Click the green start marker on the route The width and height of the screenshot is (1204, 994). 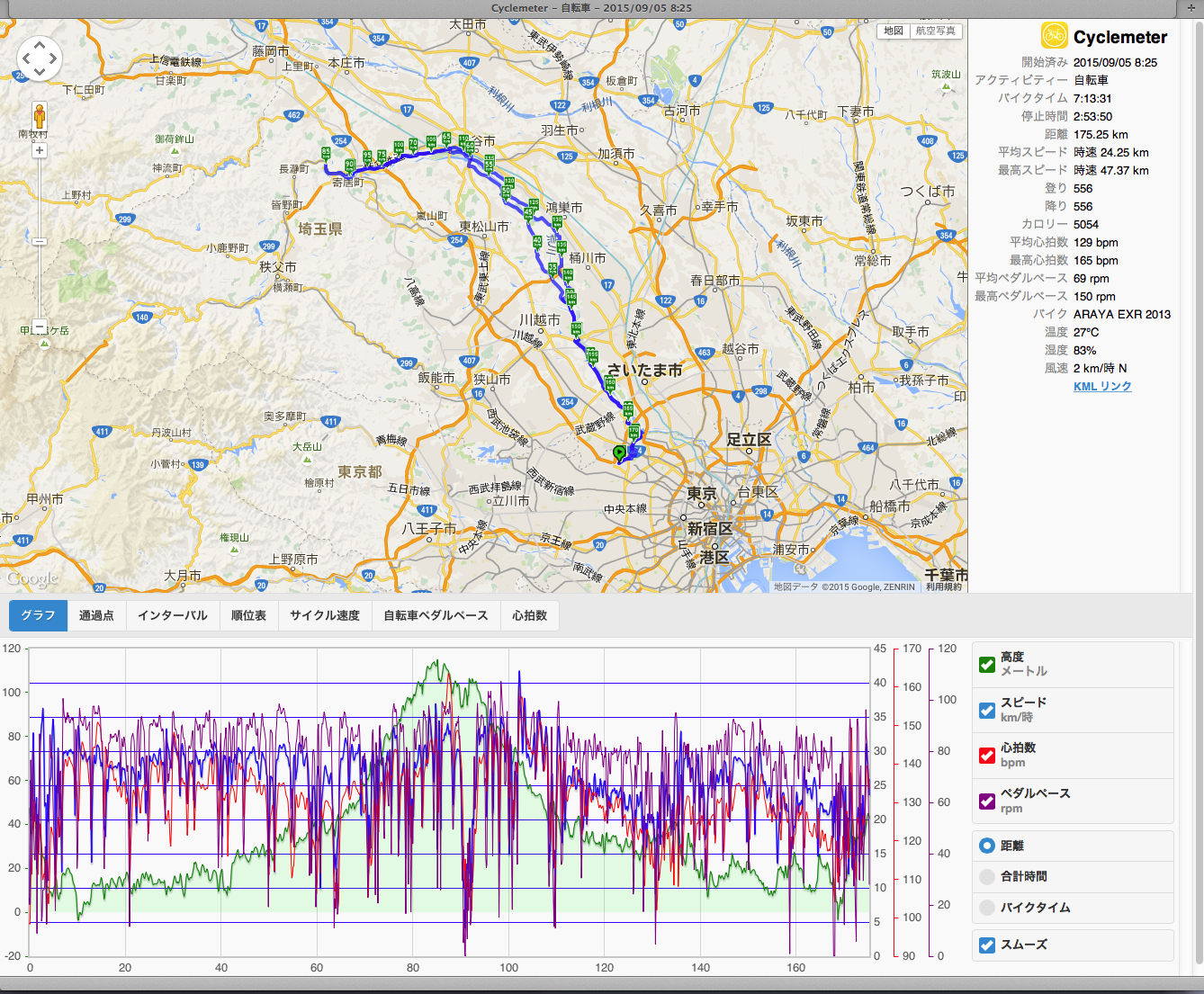pyautogui.click(x=619, y=452)
